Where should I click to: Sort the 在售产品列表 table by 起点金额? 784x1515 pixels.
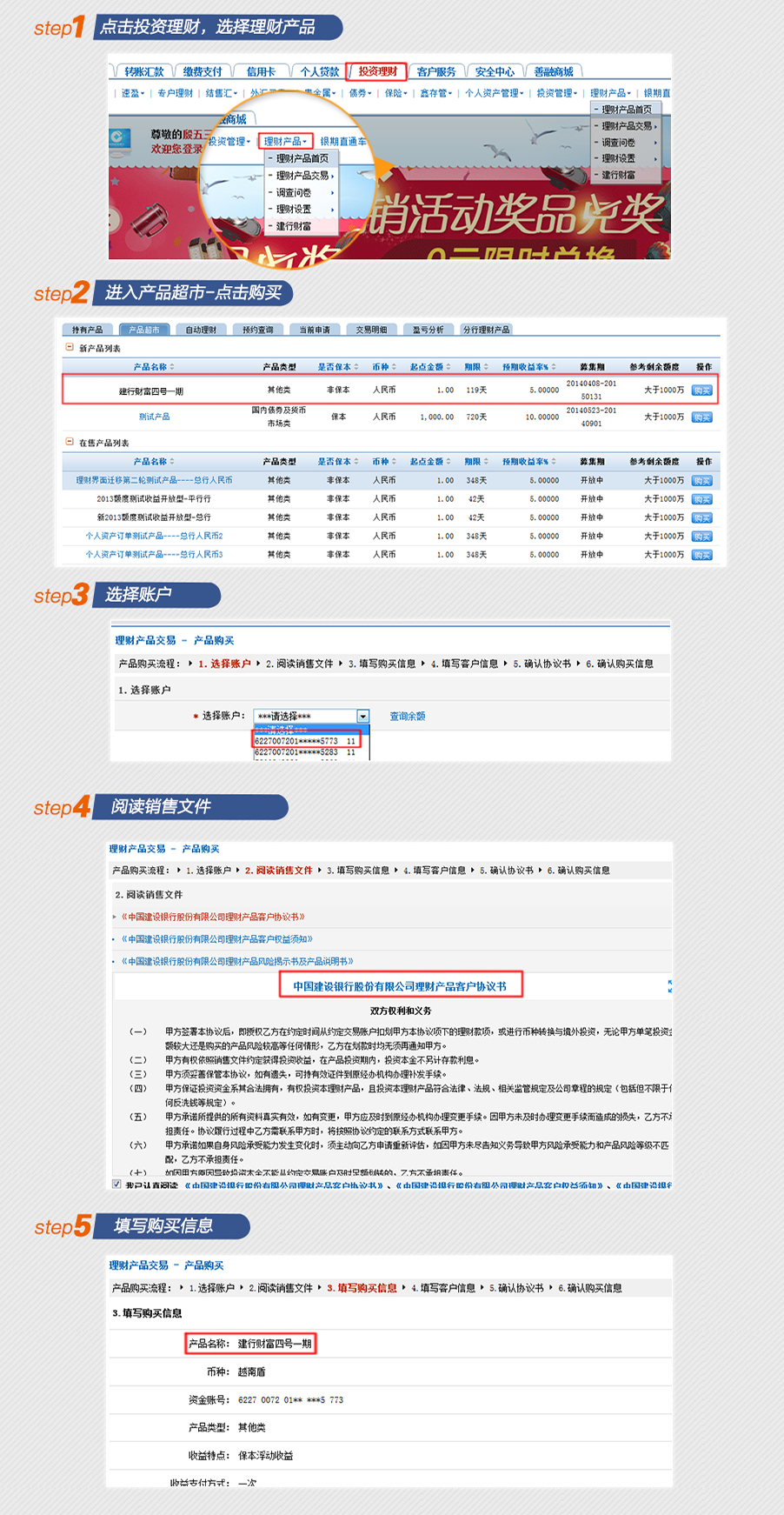click(x=430, y=461)
